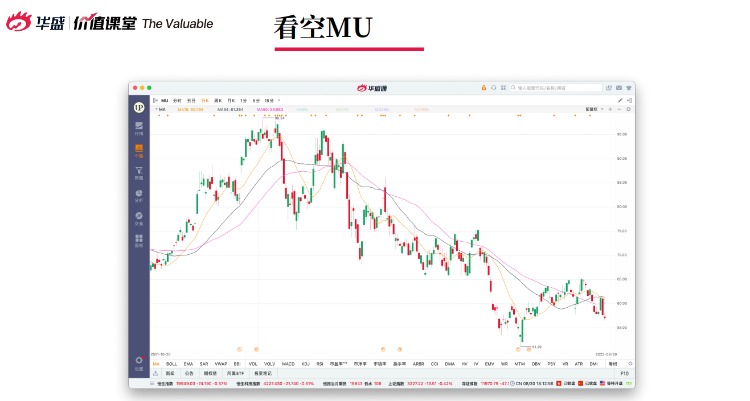
Task: Click the search field for stock codes
Action: point(556,88)
